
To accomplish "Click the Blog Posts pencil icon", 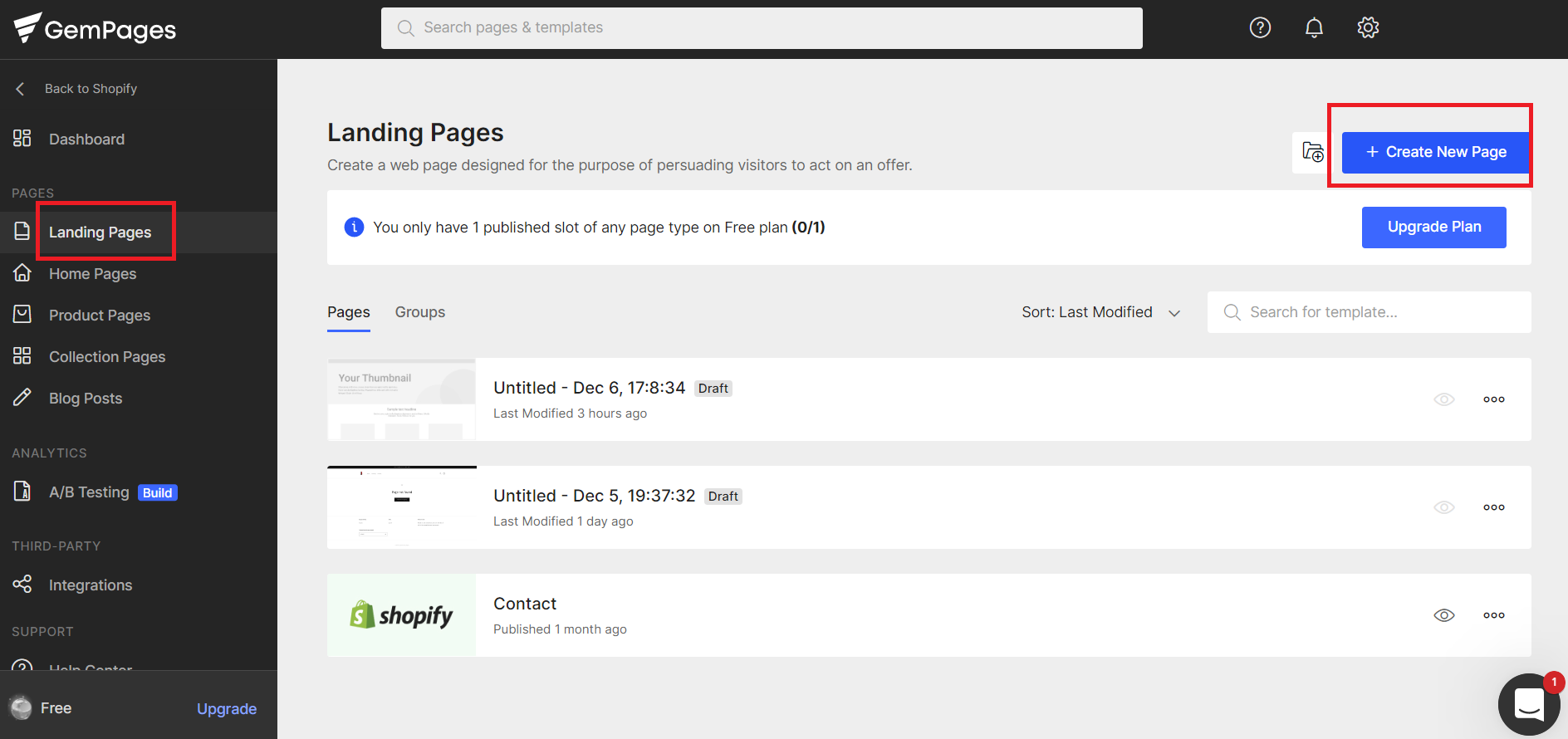I will (x=22, y=397).
